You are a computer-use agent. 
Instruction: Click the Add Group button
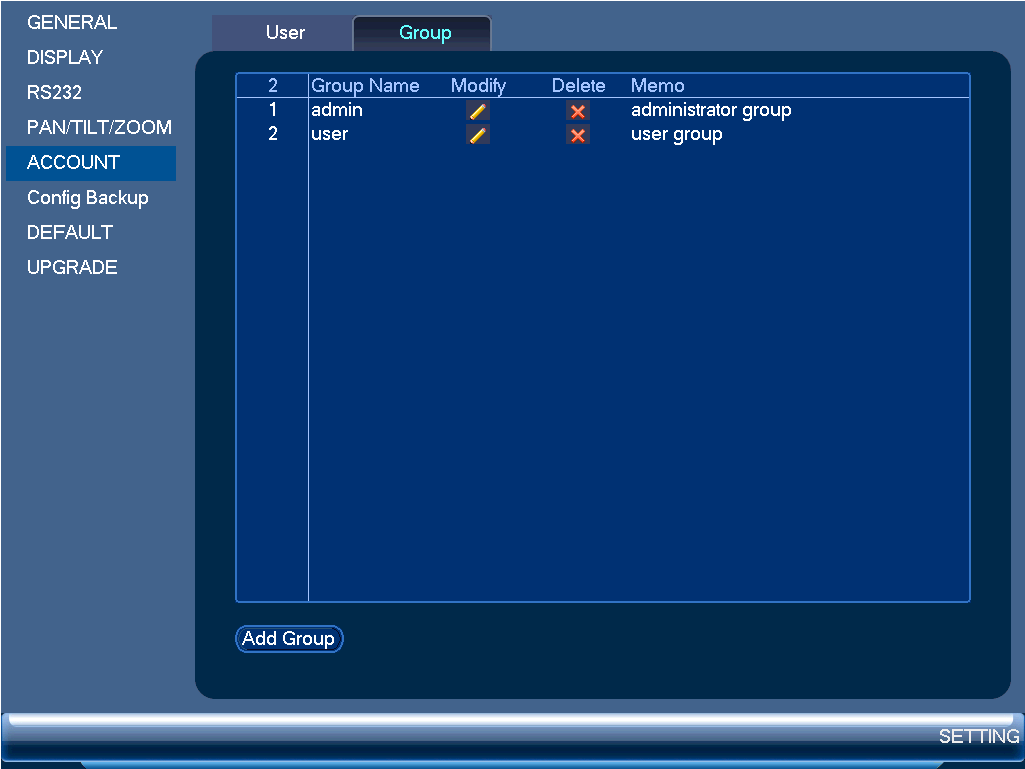(x=289, y=638)
